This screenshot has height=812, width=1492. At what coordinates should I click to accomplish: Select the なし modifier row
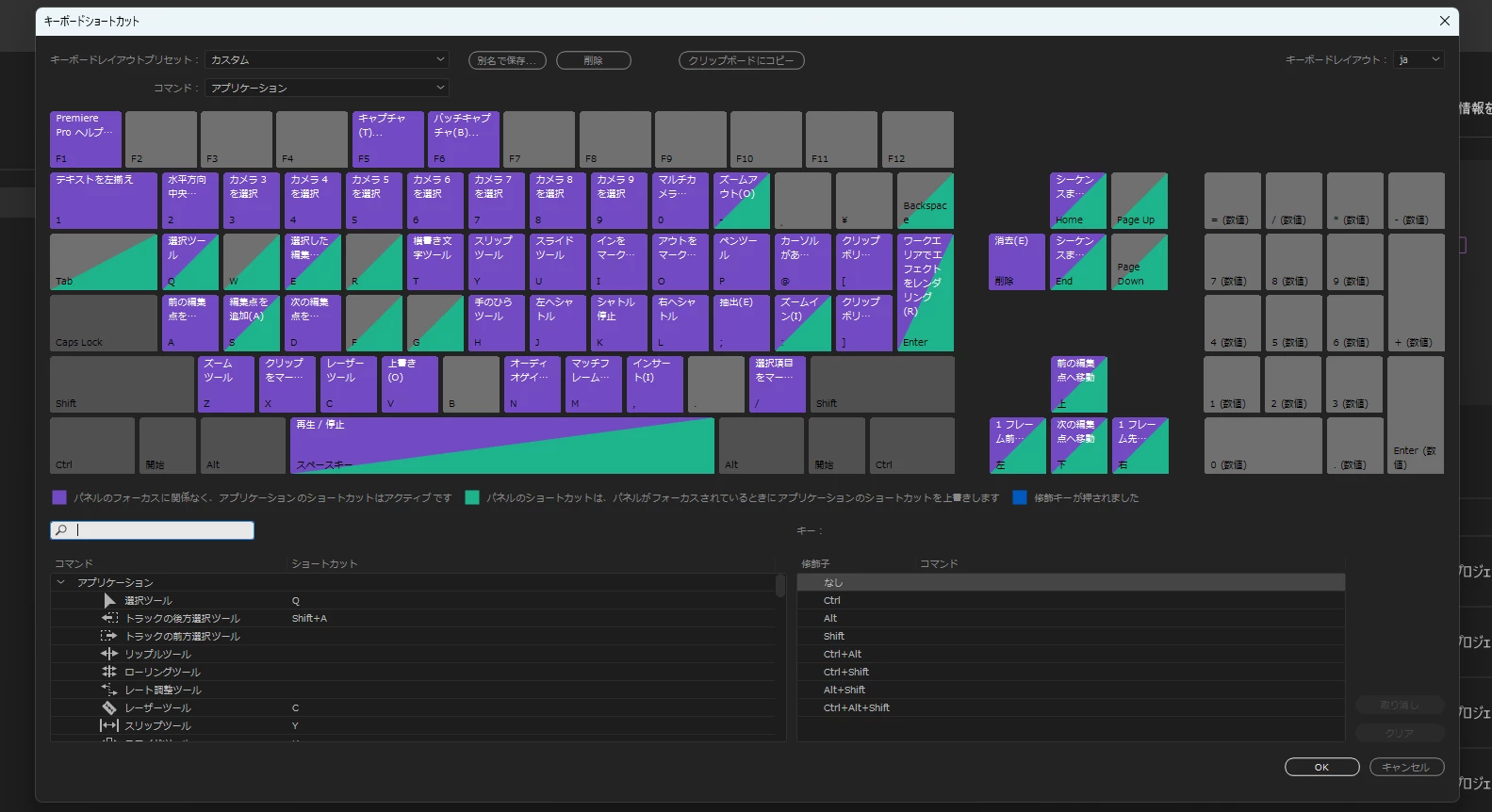(1071, 582)
